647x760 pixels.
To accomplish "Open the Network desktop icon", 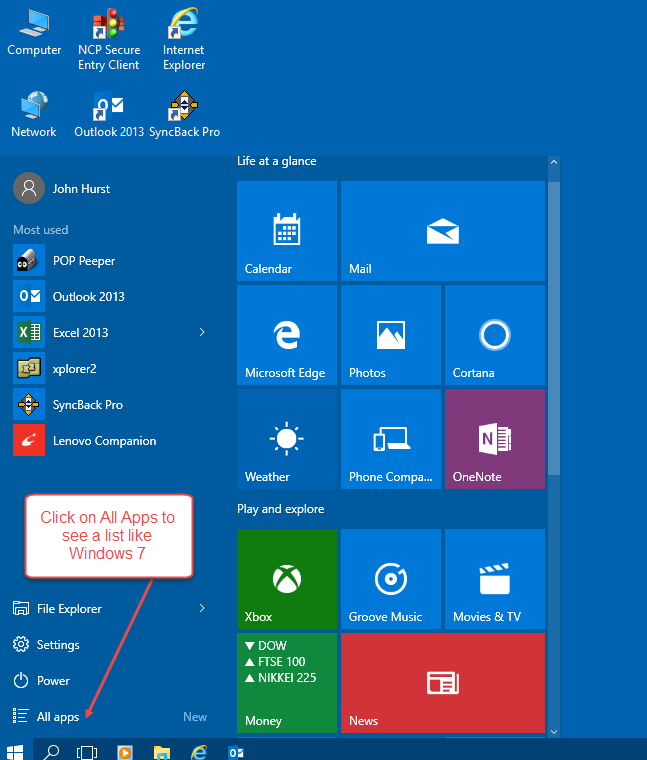I will coord(34,114).
